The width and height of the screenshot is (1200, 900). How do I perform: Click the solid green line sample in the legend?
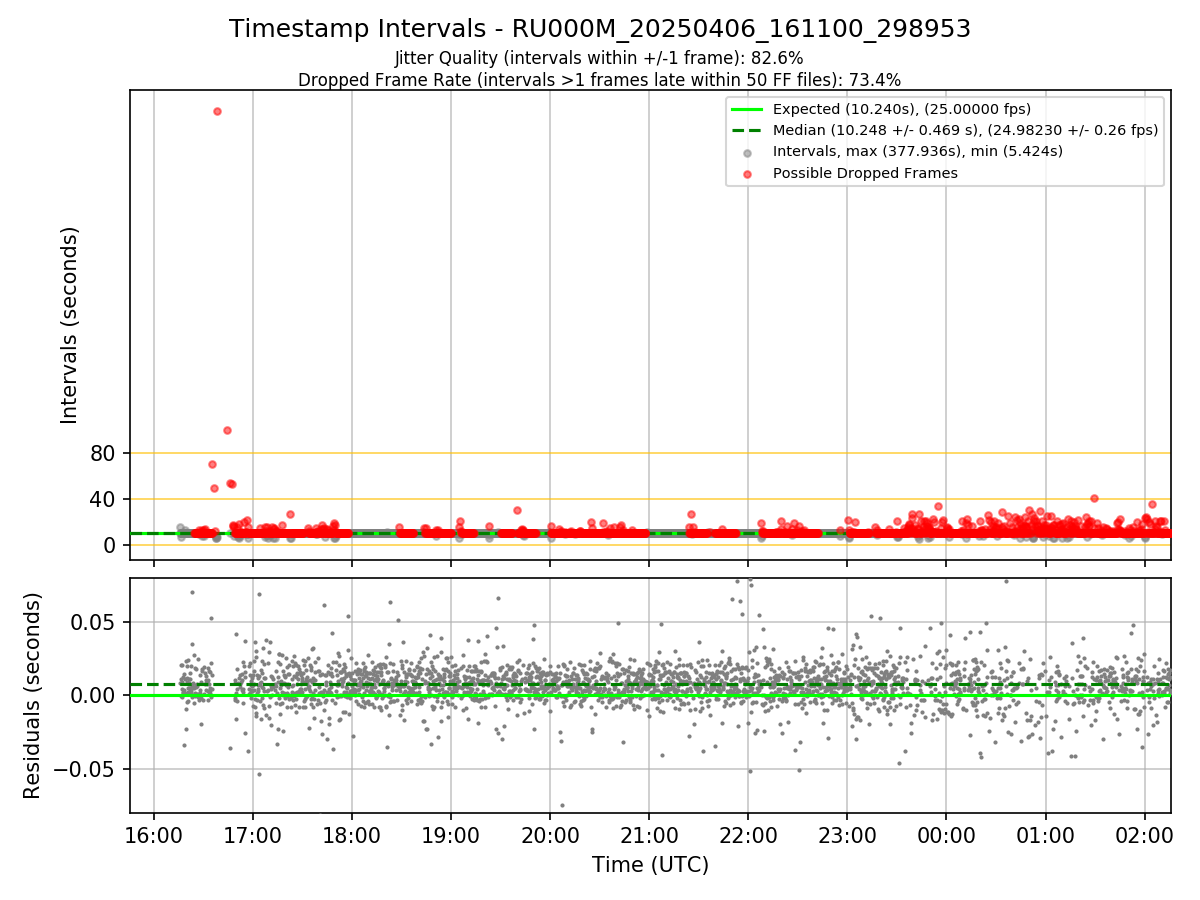[x=747, y=109]
